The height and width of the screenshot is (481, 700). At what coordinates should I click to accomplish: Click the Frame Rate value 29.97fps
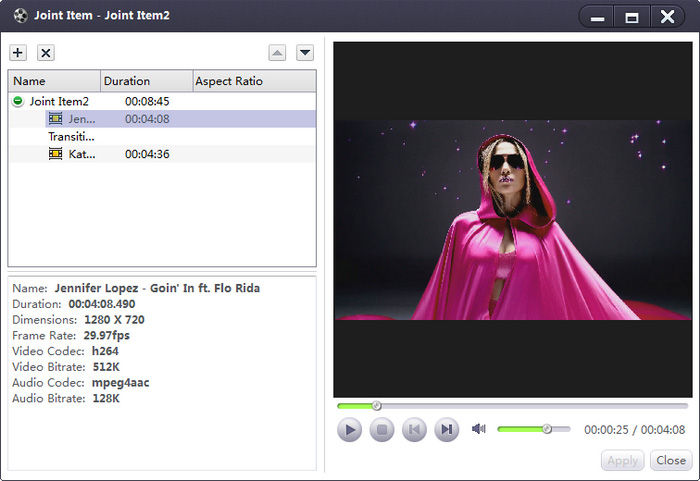tap(106, 335)
